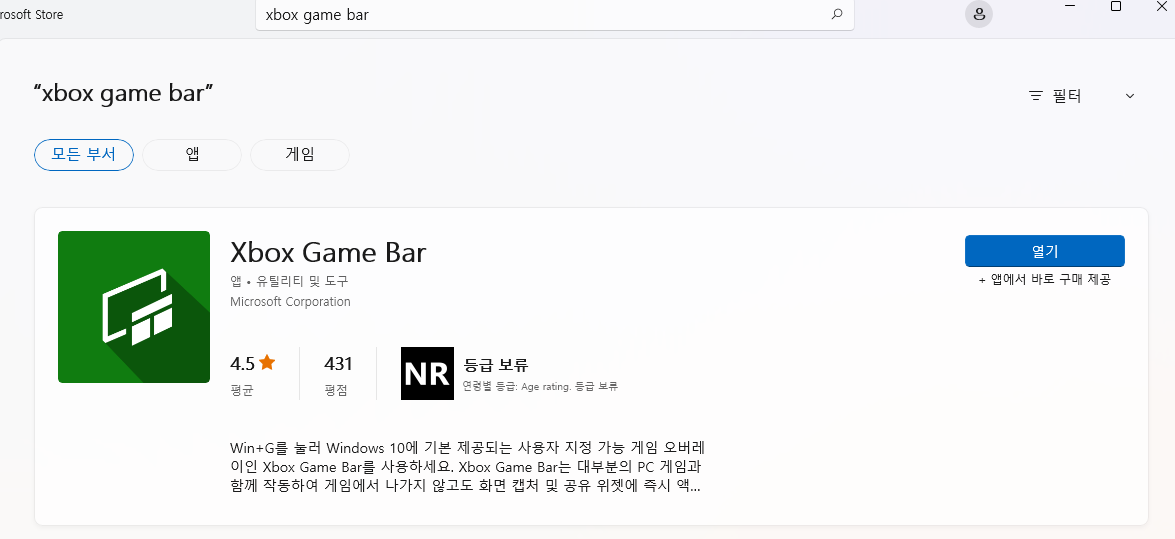
Task: Click the 등급 보류 rating text
Action: click(x=496, y=365)
